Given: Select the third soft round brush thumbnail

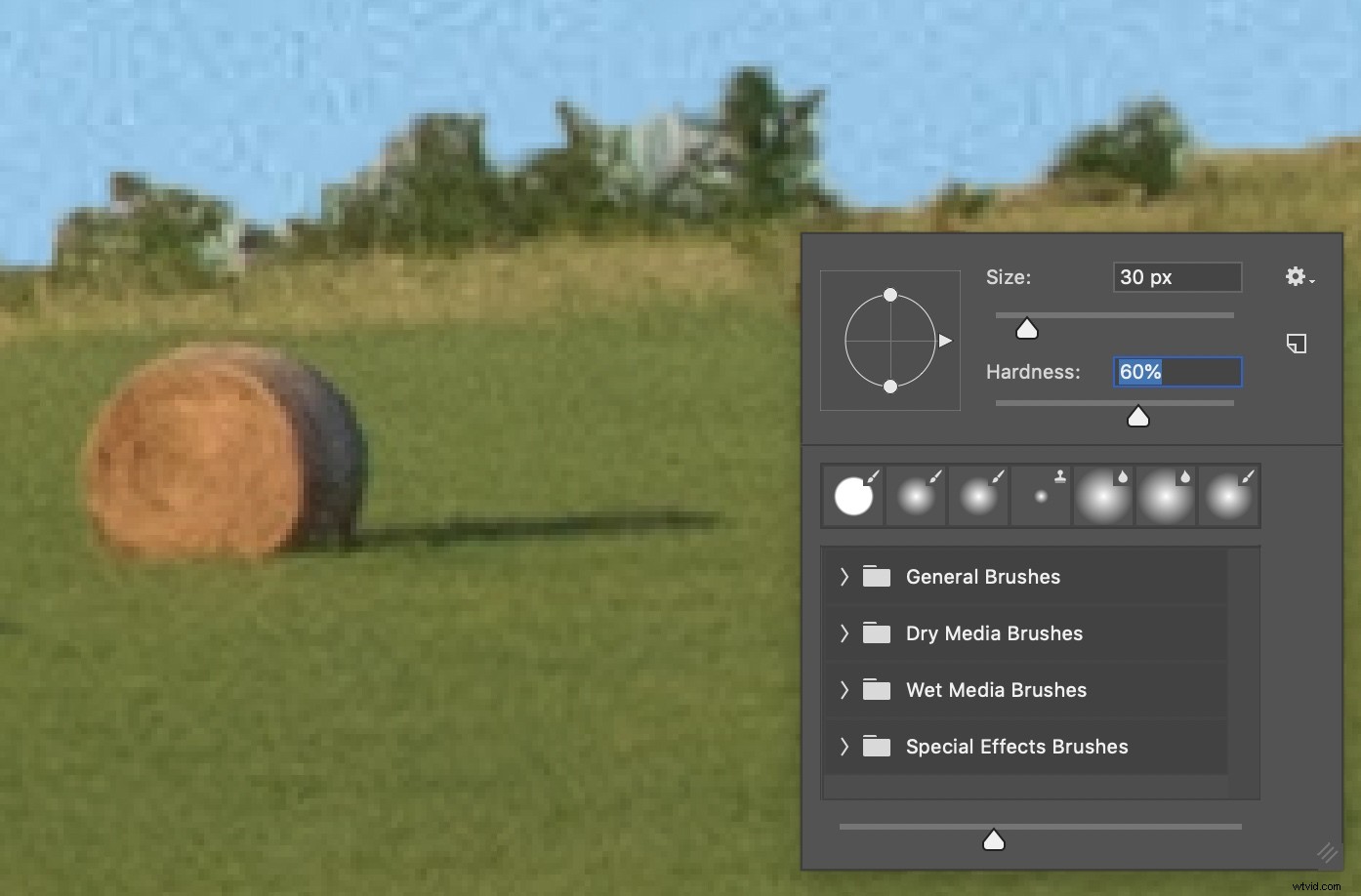Looking at the screenshot, I should 978,494.
